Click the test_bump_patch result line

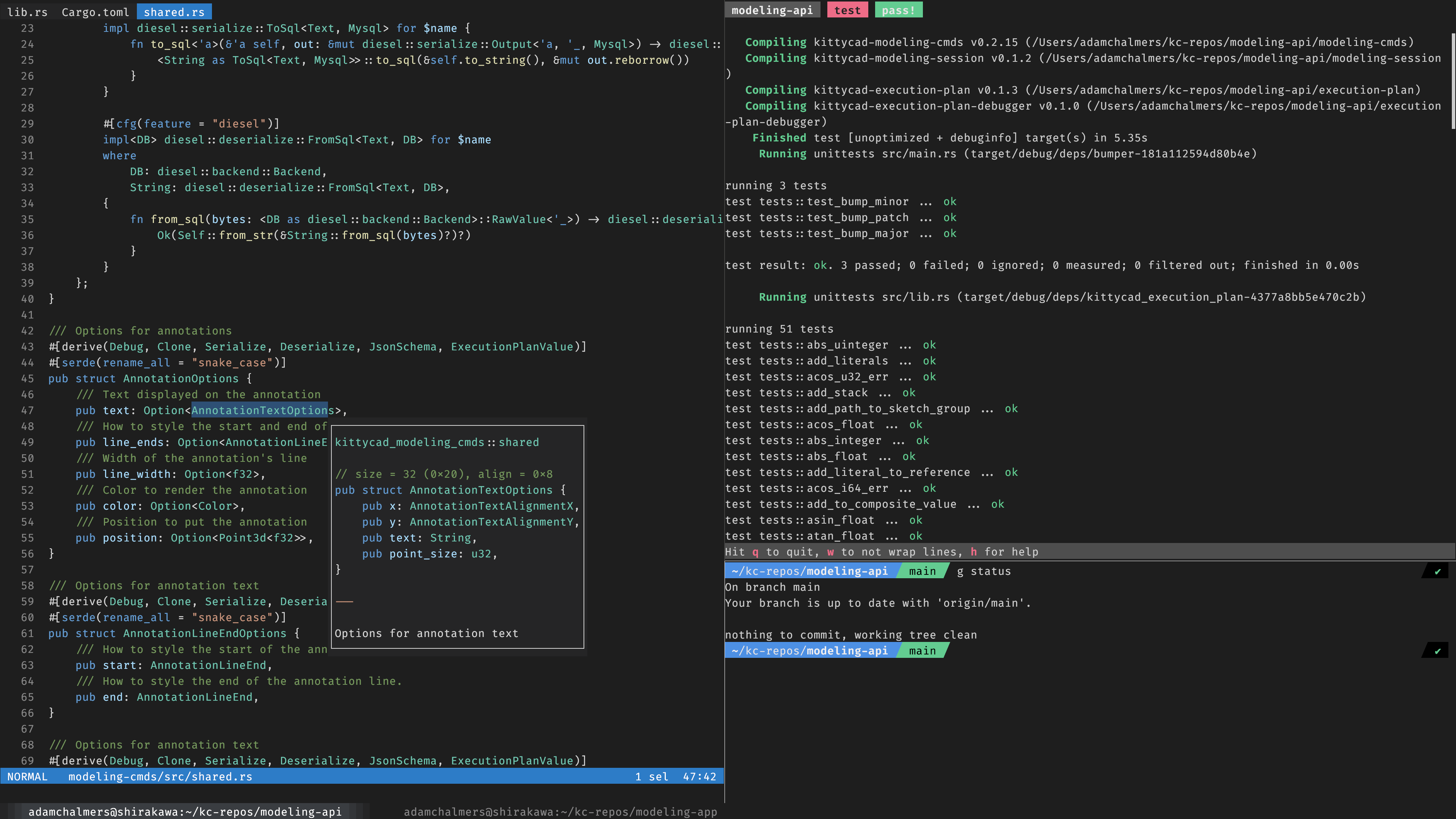click(841, 218)
